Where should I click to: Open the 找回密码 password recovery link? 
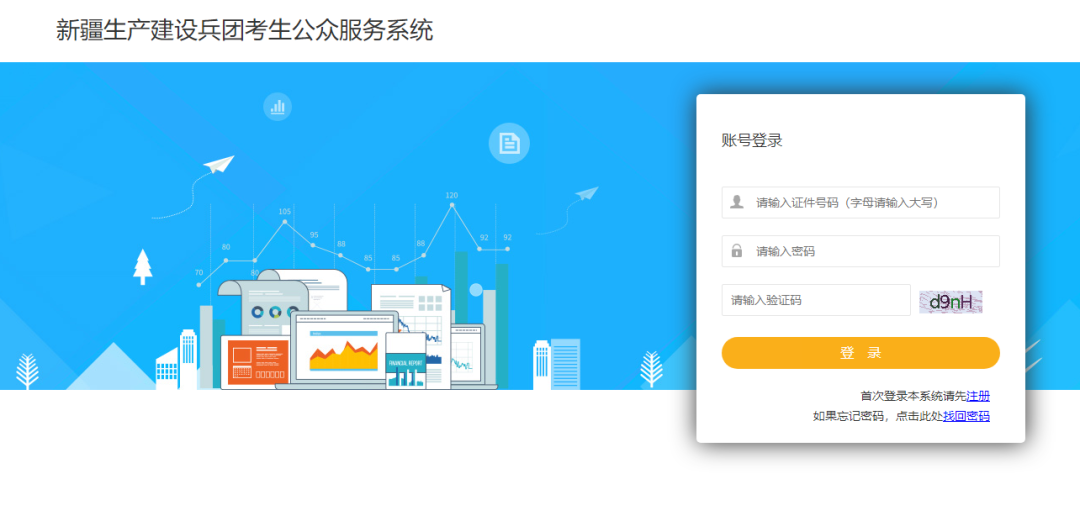[x=966, y=416]
